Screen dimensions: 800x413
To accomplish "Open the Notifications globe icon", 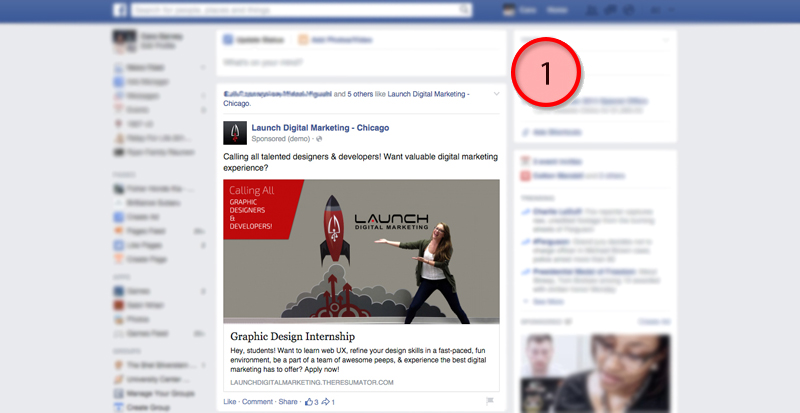I will click(x=630, y=10).
